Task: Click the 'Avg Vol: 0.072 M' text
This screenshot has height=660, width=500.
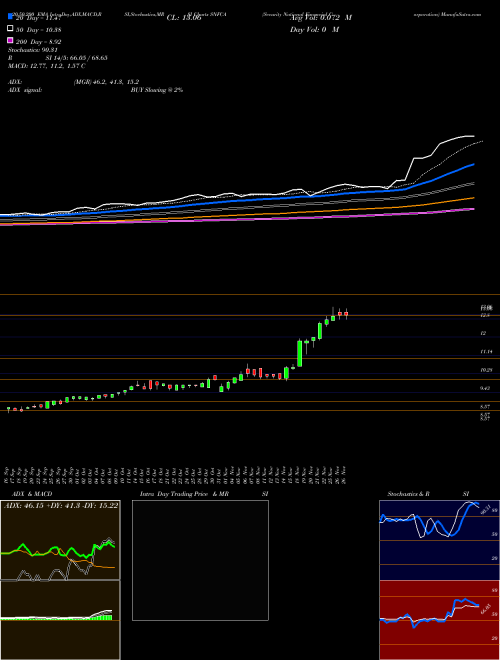Action: [x=321, y=18]
